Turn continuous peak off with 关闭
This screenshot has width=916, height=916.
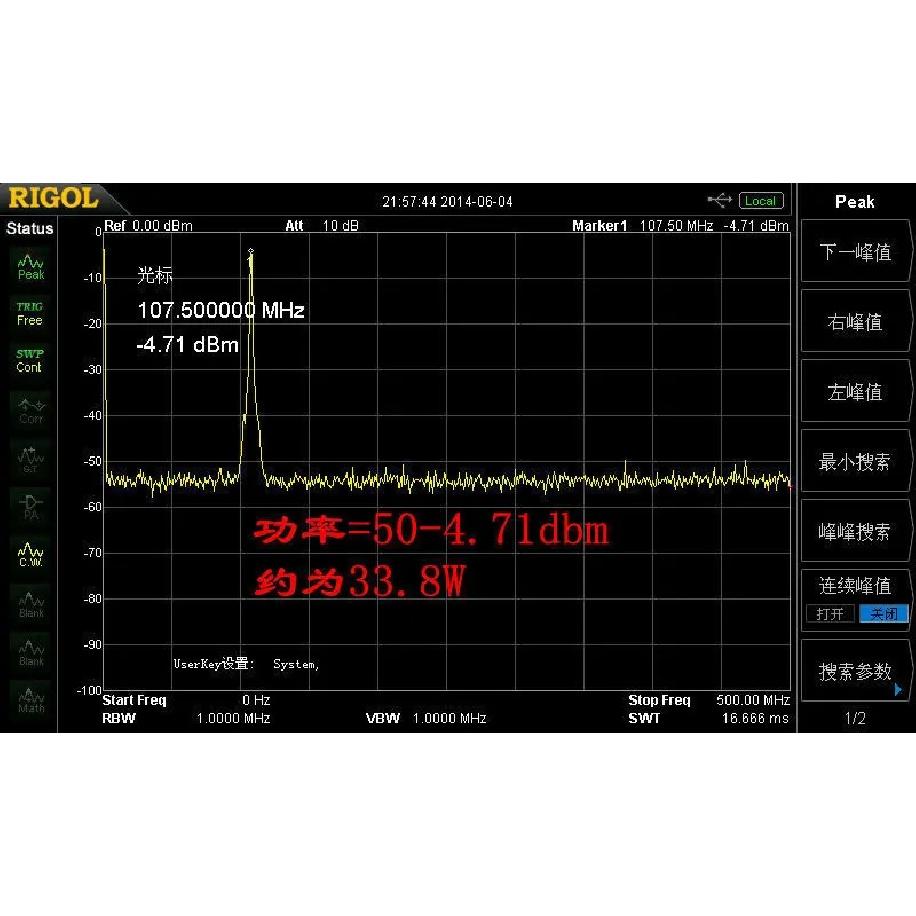pos(884,614)
